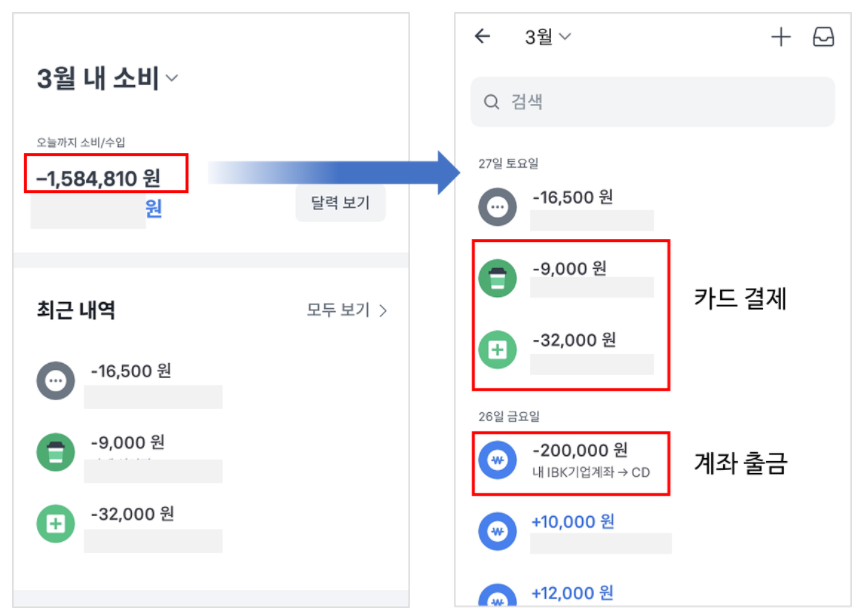Viewport: 864px width, 613px height.
Task: Click the green medical plus icon in 27일 list
Action: click(498, 349)
